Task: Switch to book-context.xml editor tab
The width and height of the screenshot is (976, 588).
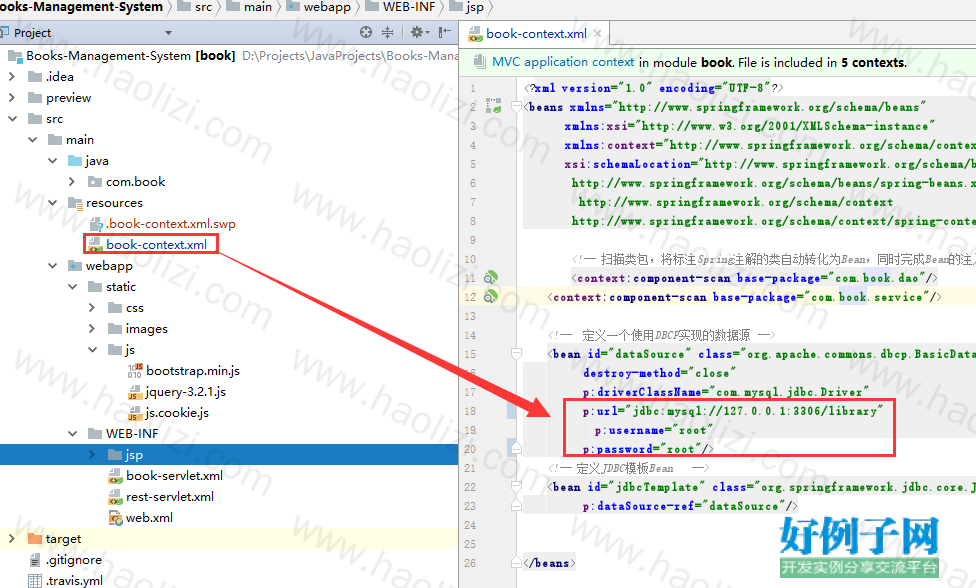Action: (x=536, y=34)
